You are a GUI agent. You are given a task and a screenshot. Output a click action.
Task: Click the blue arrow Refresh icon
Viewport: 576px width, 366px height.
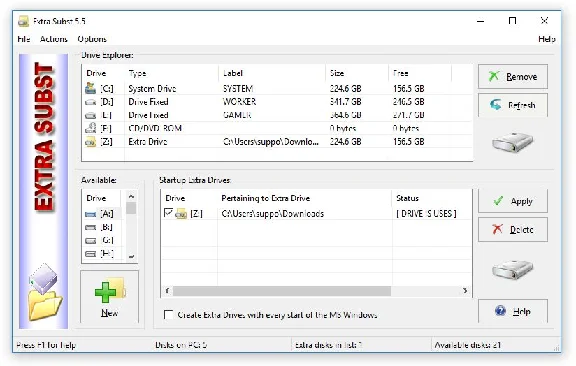[x=496, y=105]
